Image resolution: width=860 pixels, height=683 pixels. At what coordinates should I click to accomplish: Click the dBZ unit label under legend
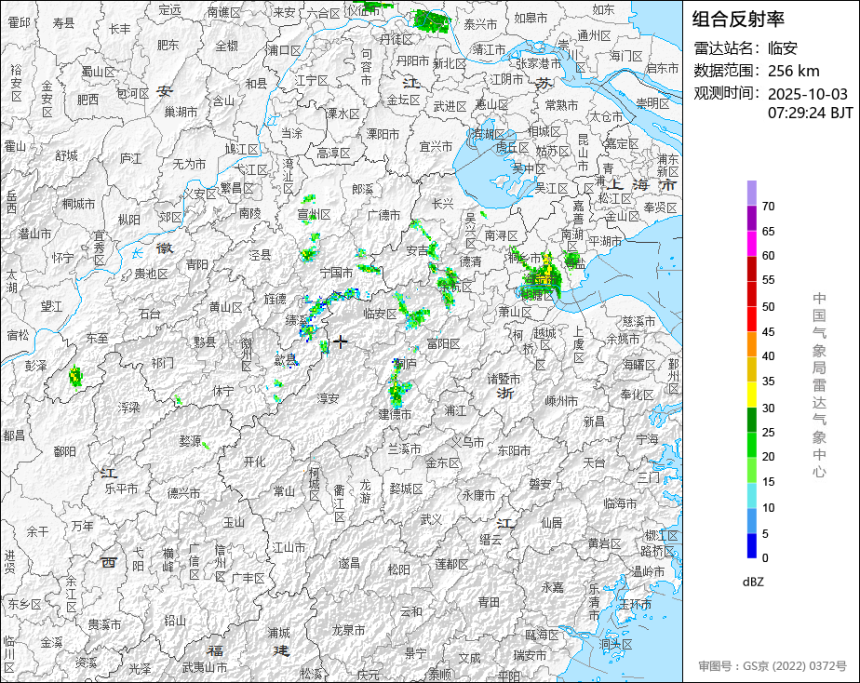(x=754, y=581)
